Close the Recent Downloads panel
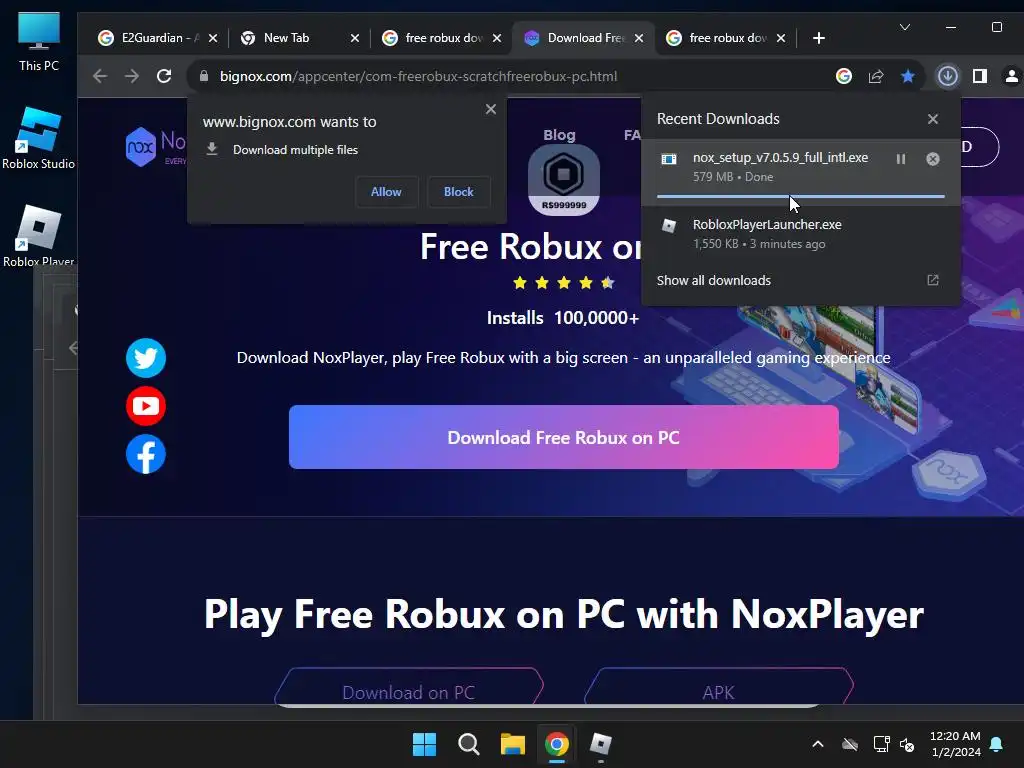Viewport: 1024px width, 768px height. (933, 119)
